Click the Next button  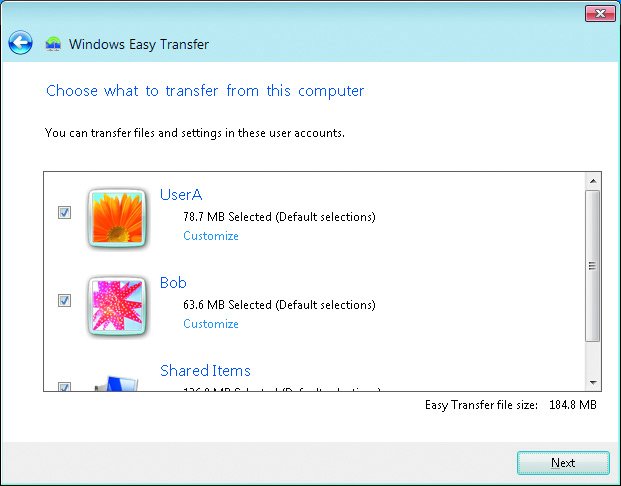click(563, 463)
